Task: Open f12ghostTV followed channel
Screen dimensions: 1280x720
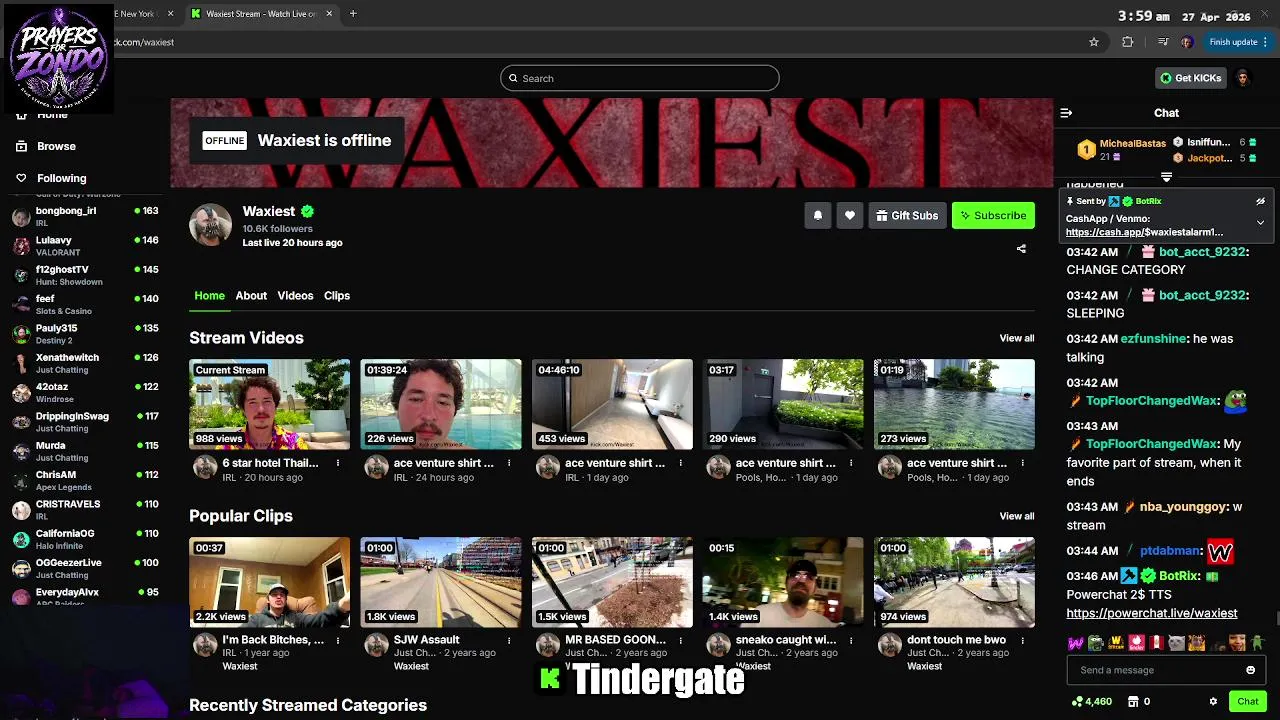Action: tap(84, 275)
